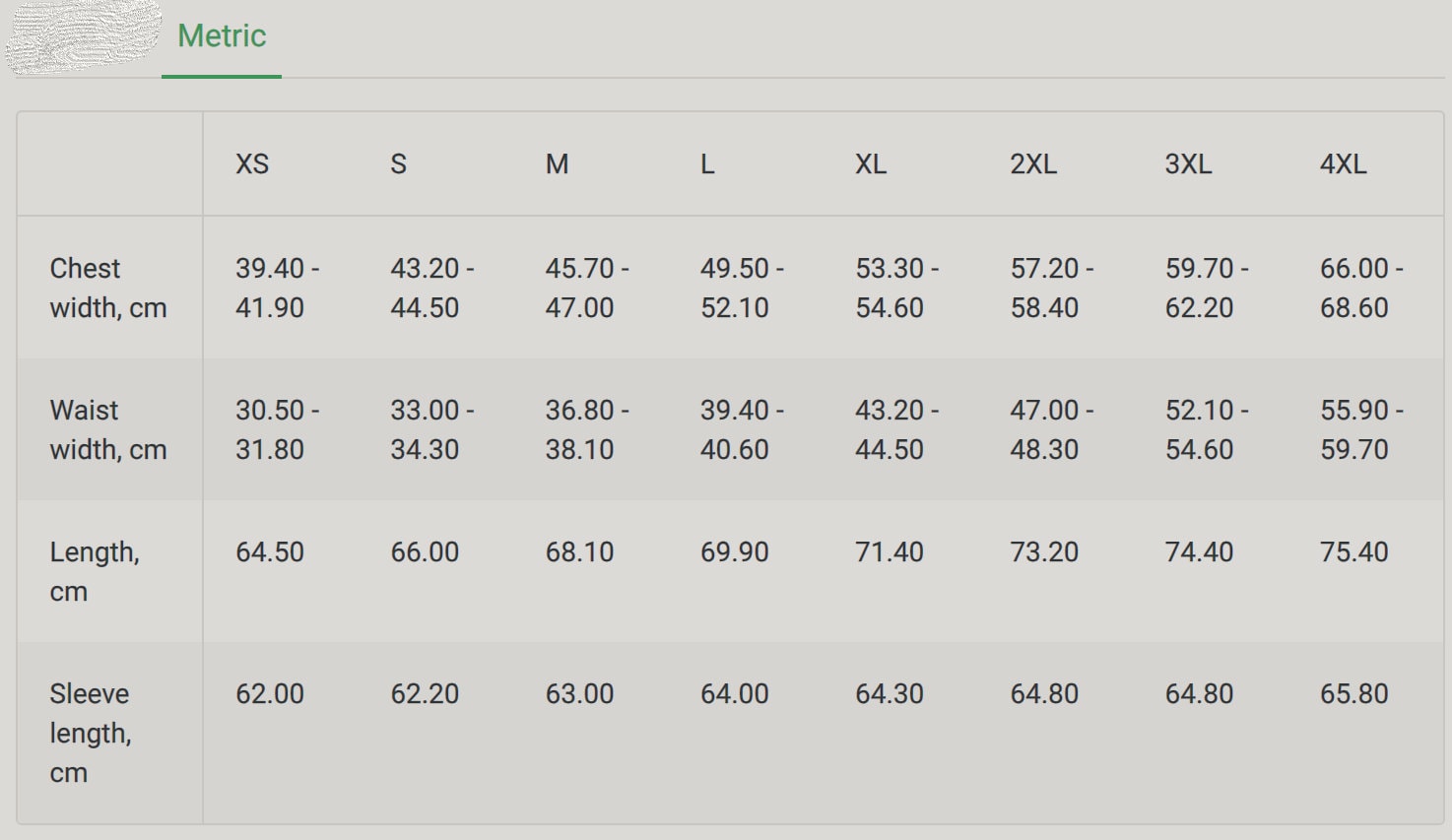Click the 2XL sleeve length value 64.80
The width and height of the screenshot is (1452, 840).
1044,693
